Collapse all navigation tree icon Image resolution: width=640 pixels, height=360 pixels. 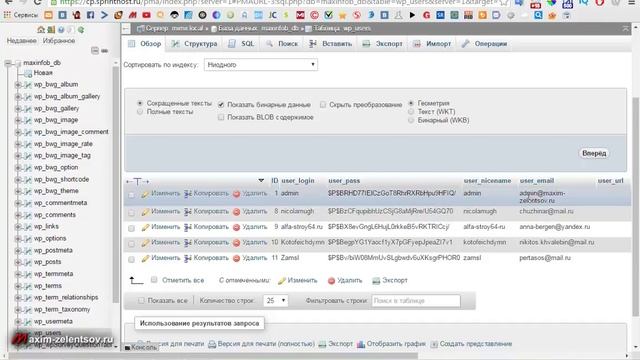pyautogui.click(x=95, y=51)
